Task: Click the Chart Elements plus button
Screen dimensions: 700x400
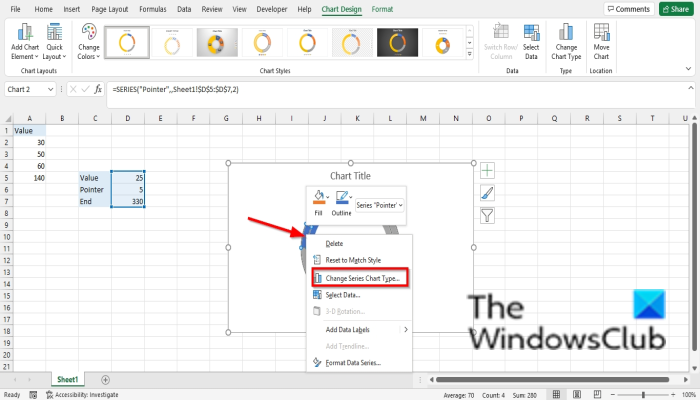Action: (487, 171)
